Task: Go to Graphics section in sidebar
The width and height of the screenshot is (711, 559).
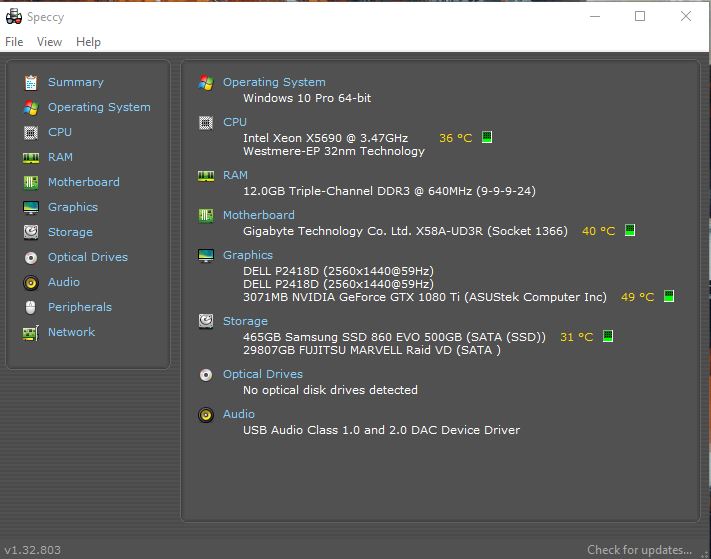Action: [73, 207]
